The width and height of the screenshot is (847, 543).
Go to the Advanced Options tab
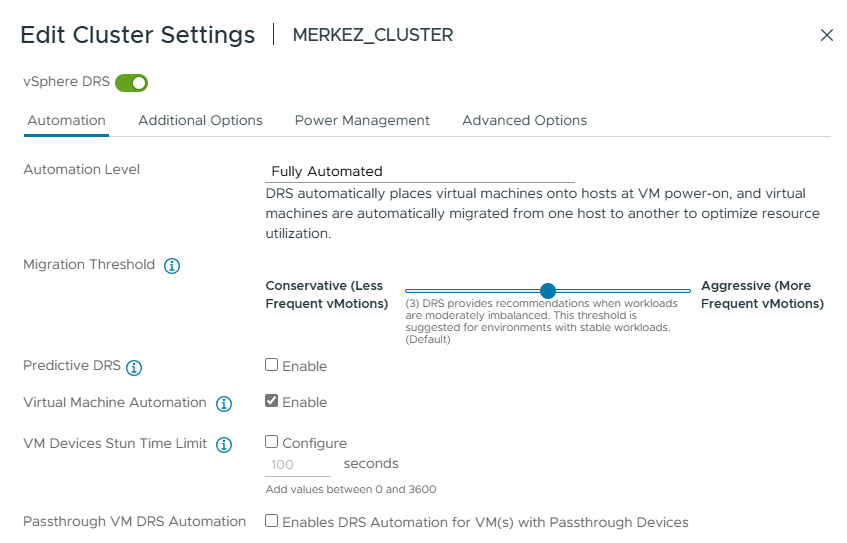(525, 120)
